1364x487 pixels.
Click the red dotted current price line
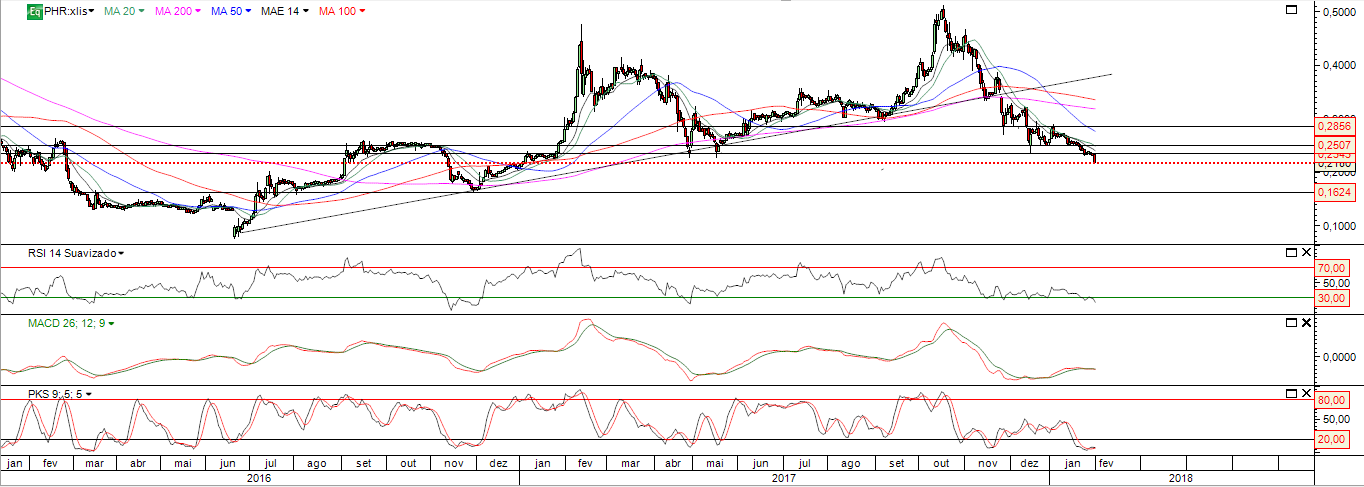coord(655,163)
